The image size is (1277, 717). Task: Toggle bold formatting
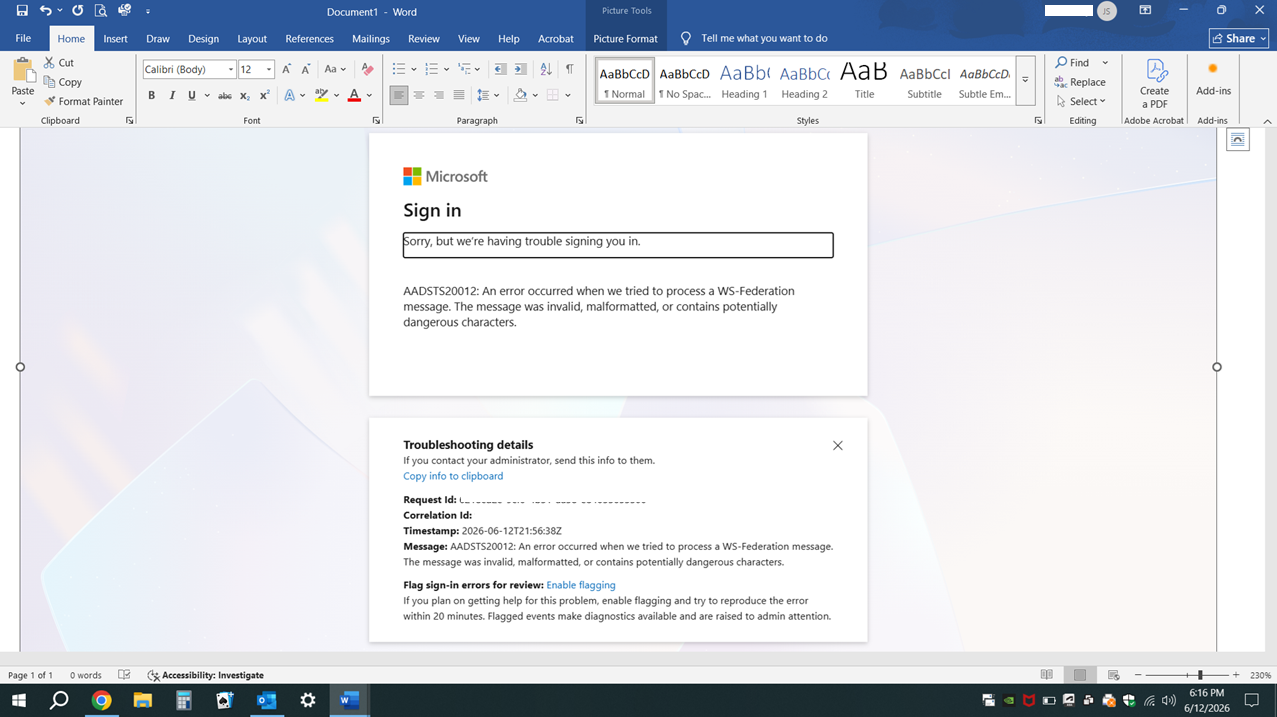[152, 96]
